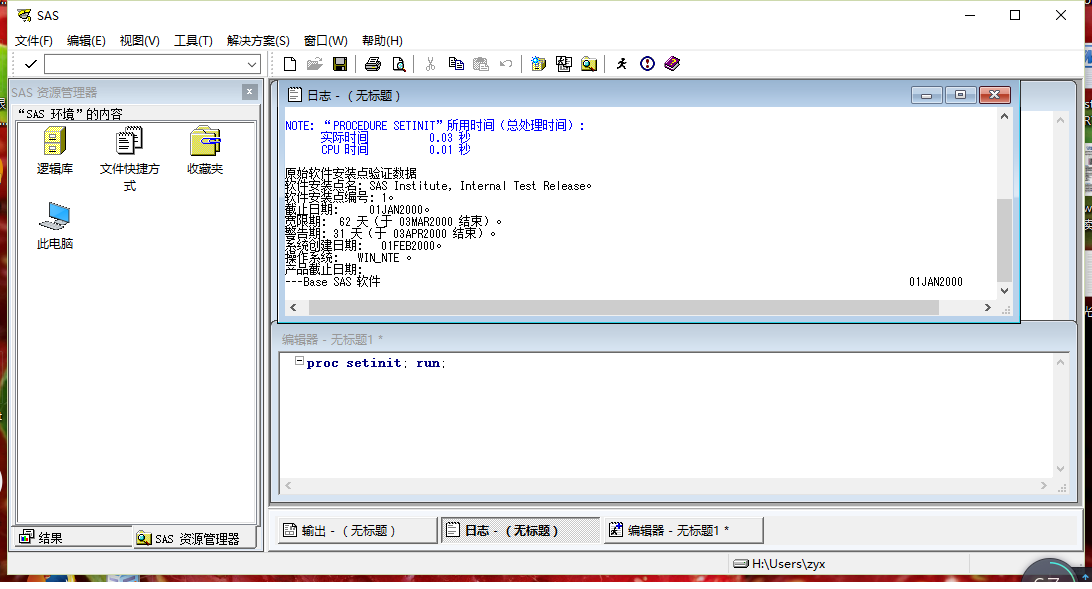
Task: Open Help via the purple book icon
Action: pos(672,64)
